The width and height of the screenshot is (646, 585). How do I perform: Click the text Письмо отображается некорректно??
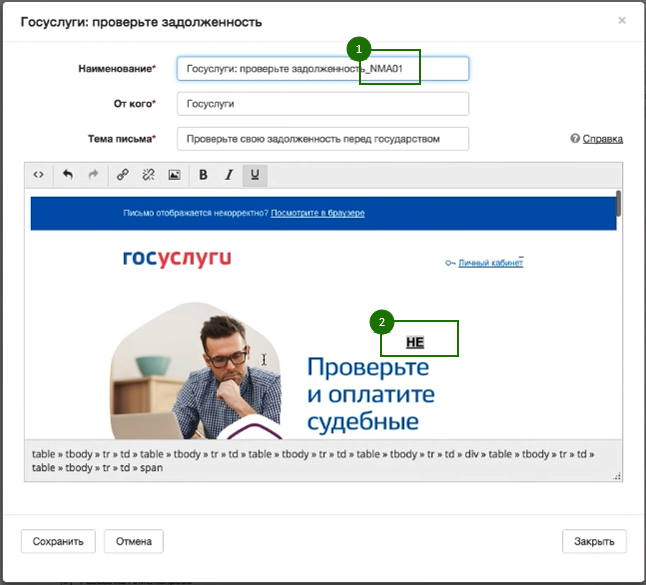(196, 213)
